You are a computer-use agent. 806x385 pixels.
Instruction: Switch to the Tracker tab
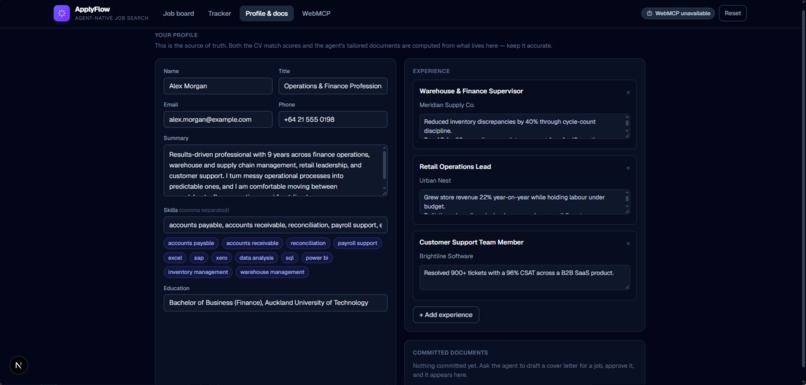tap(219, 14)
